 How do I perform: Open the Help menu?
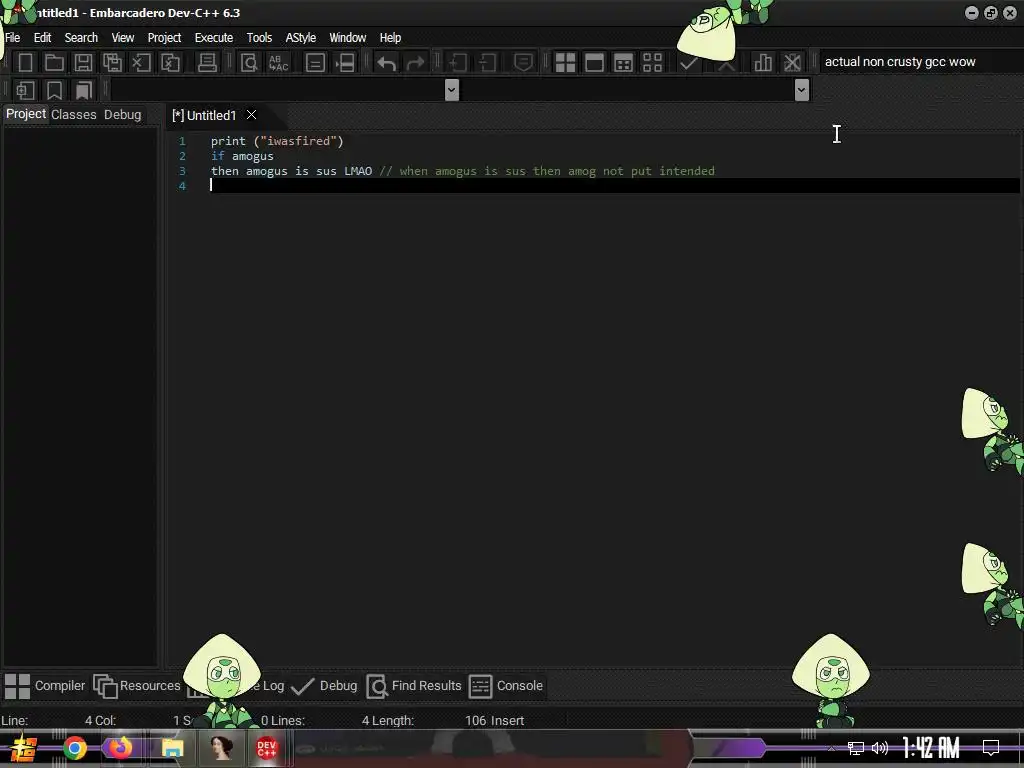(x=391, y=38)
